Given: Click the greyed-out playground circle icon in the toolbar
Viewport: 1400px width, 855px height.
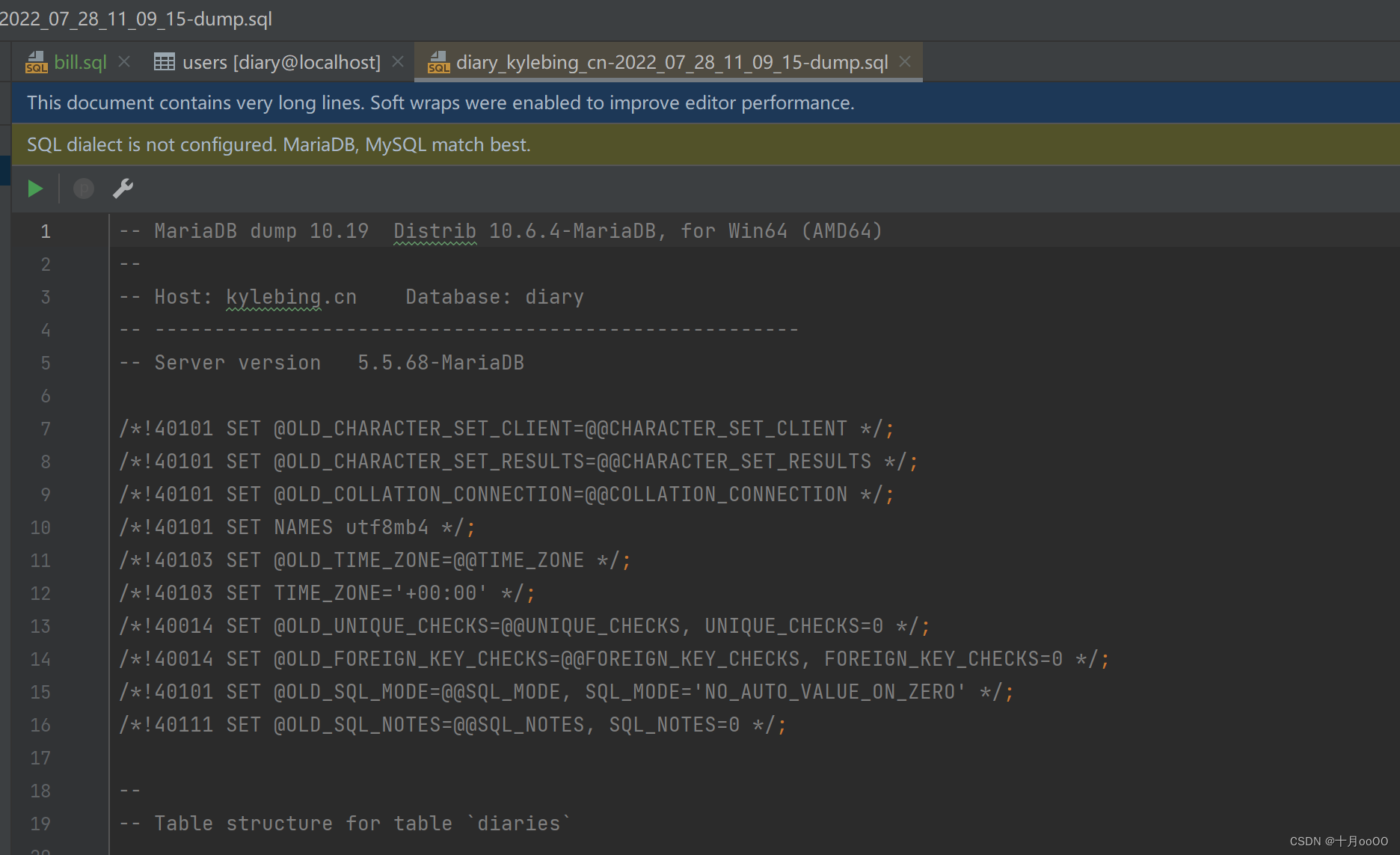Looking at the screenshot, I should click(x=84, y=189).
